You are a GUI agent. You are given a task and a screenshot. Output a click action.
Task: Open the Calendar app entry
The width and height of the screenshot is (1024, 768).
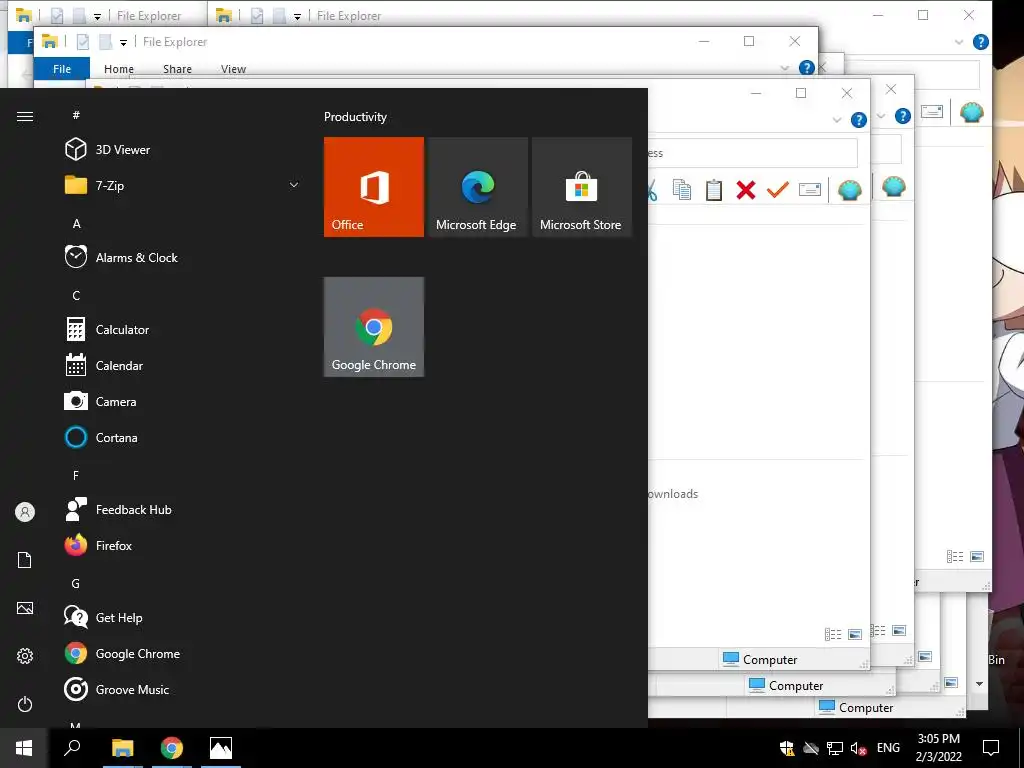point(183,366)
